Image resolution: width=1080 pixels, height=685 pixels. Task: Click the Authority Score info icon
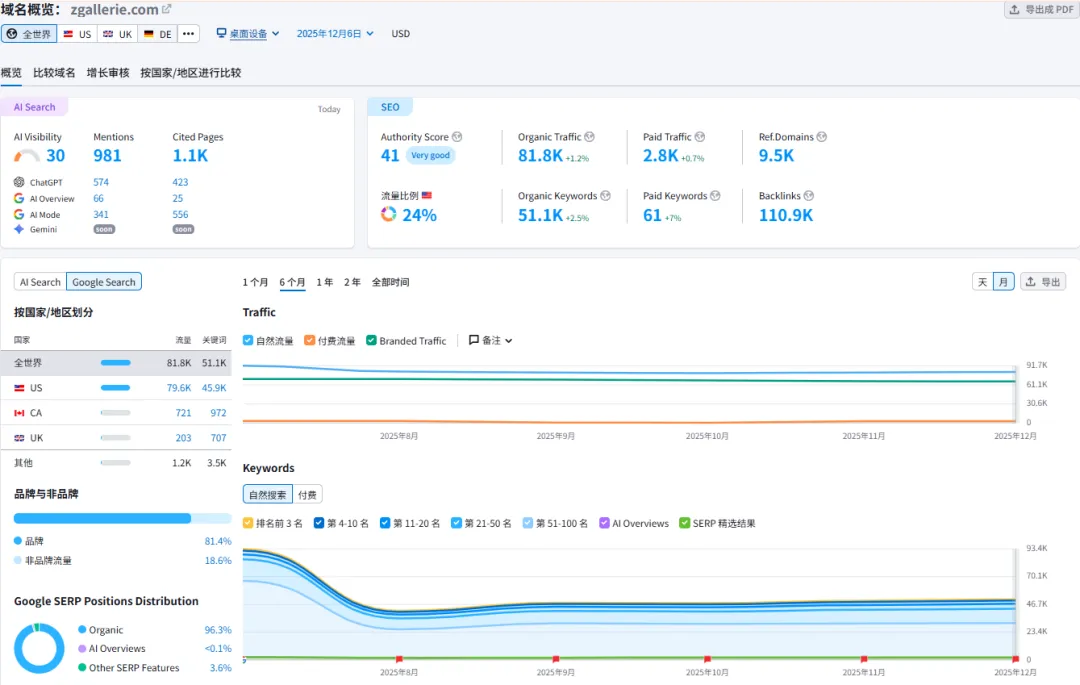457,137
